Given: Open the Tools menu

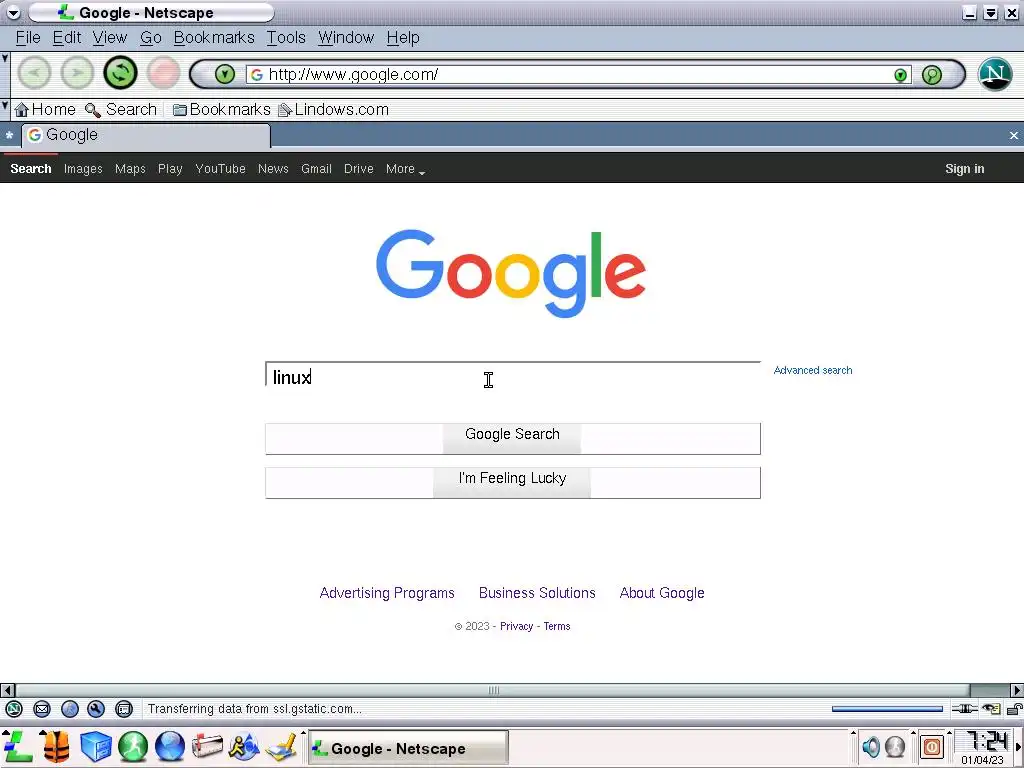Looking at the screenshot, I should [286, 38].
